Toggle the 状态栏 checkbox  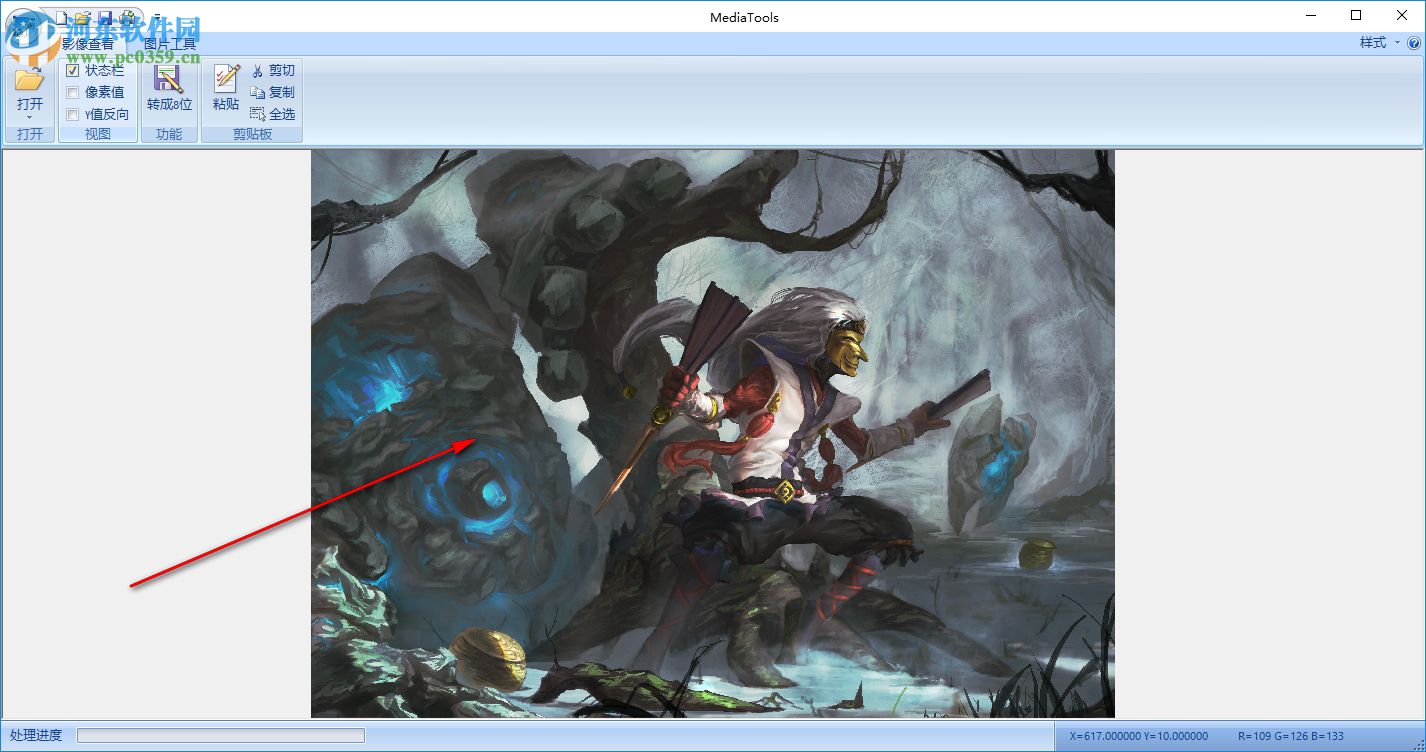(x=72, y=71)
